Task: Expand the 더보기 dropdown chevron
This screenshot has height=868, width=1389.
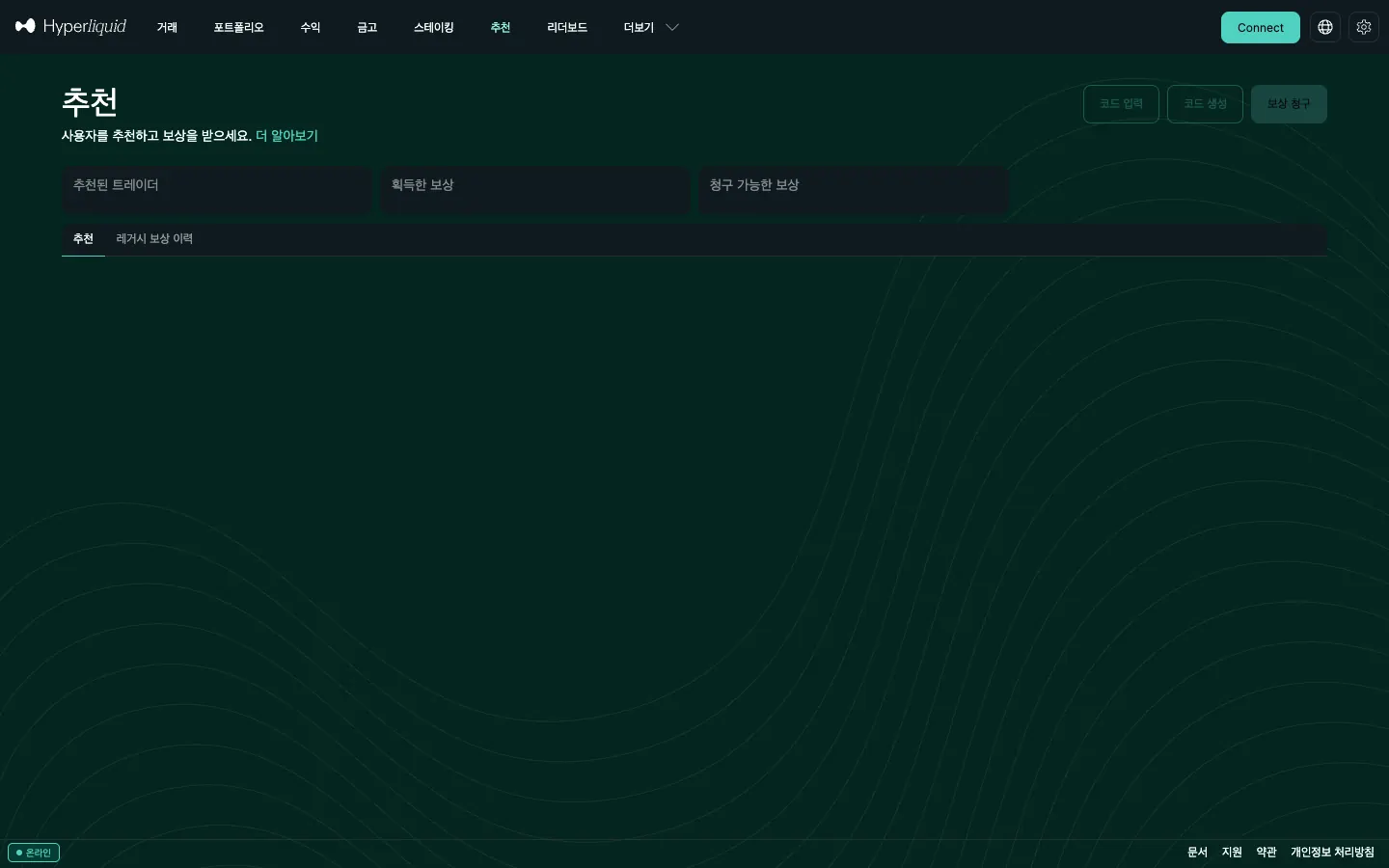Action: pos(672,27)
